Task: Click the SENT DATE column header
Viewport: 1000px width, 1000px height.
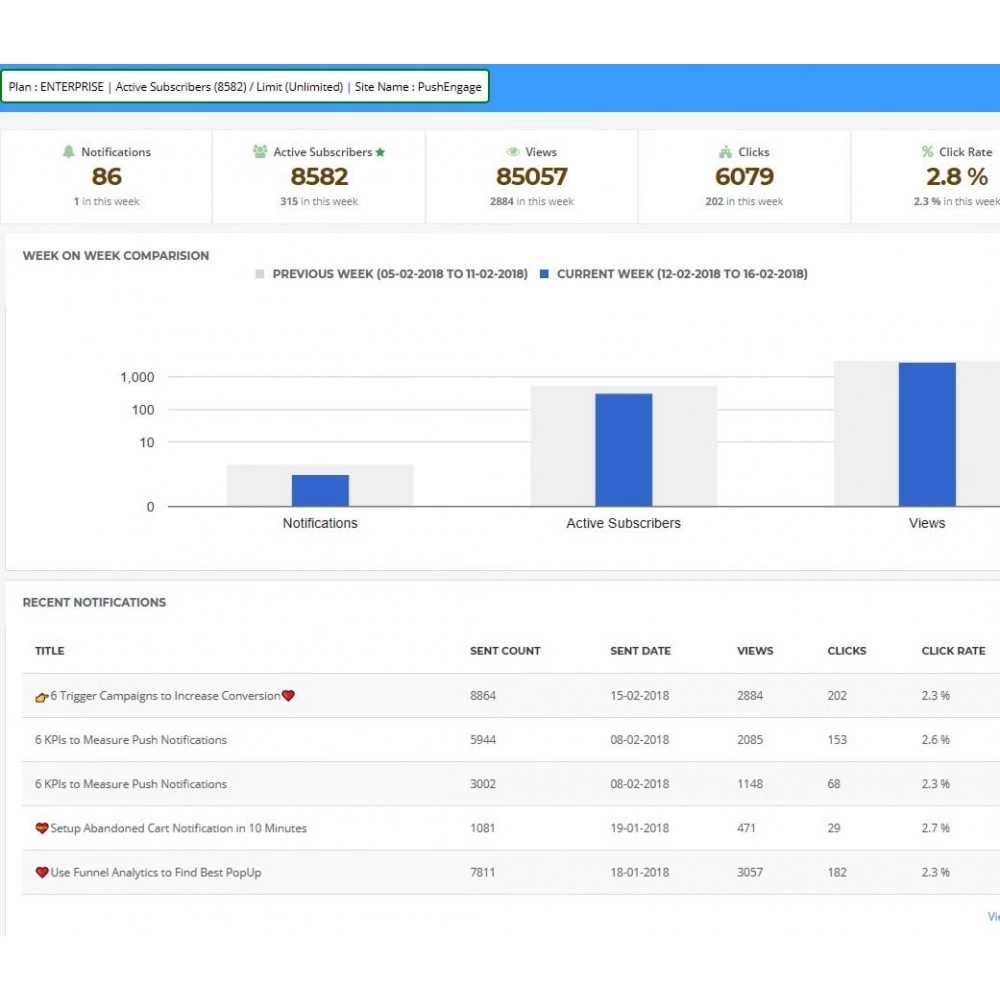Action: pos(640,651)
